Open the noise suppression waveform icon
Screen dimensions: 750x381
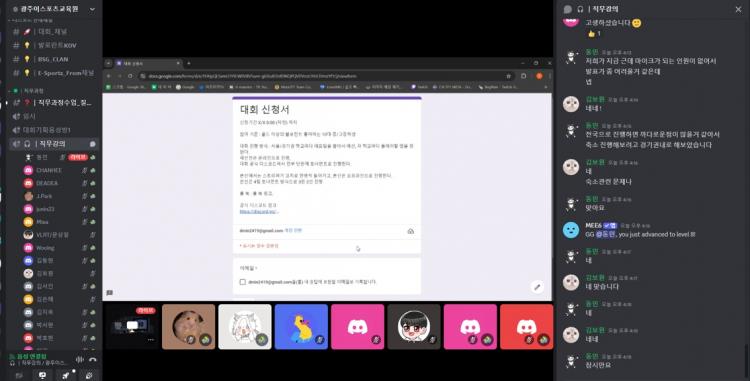[79, 359]
